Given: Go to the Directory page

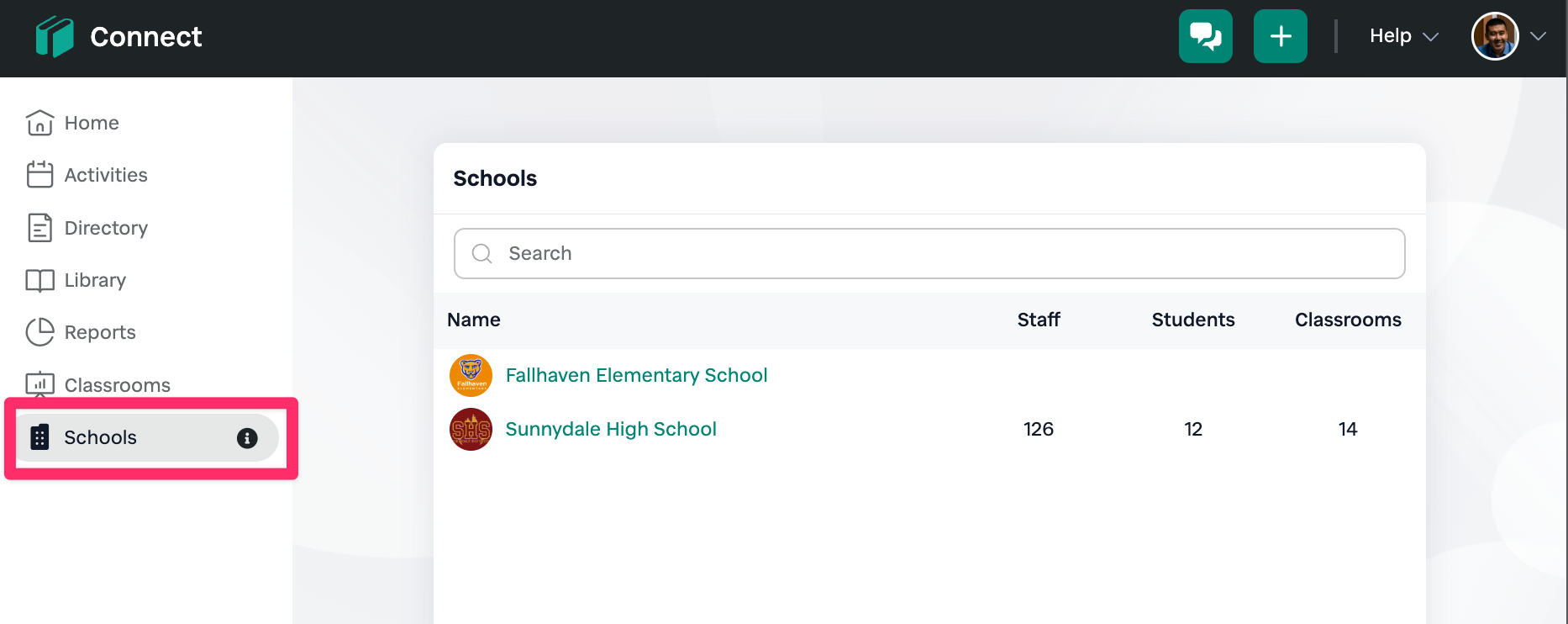Looking at the screenshot, I should [x=106, y=228].
